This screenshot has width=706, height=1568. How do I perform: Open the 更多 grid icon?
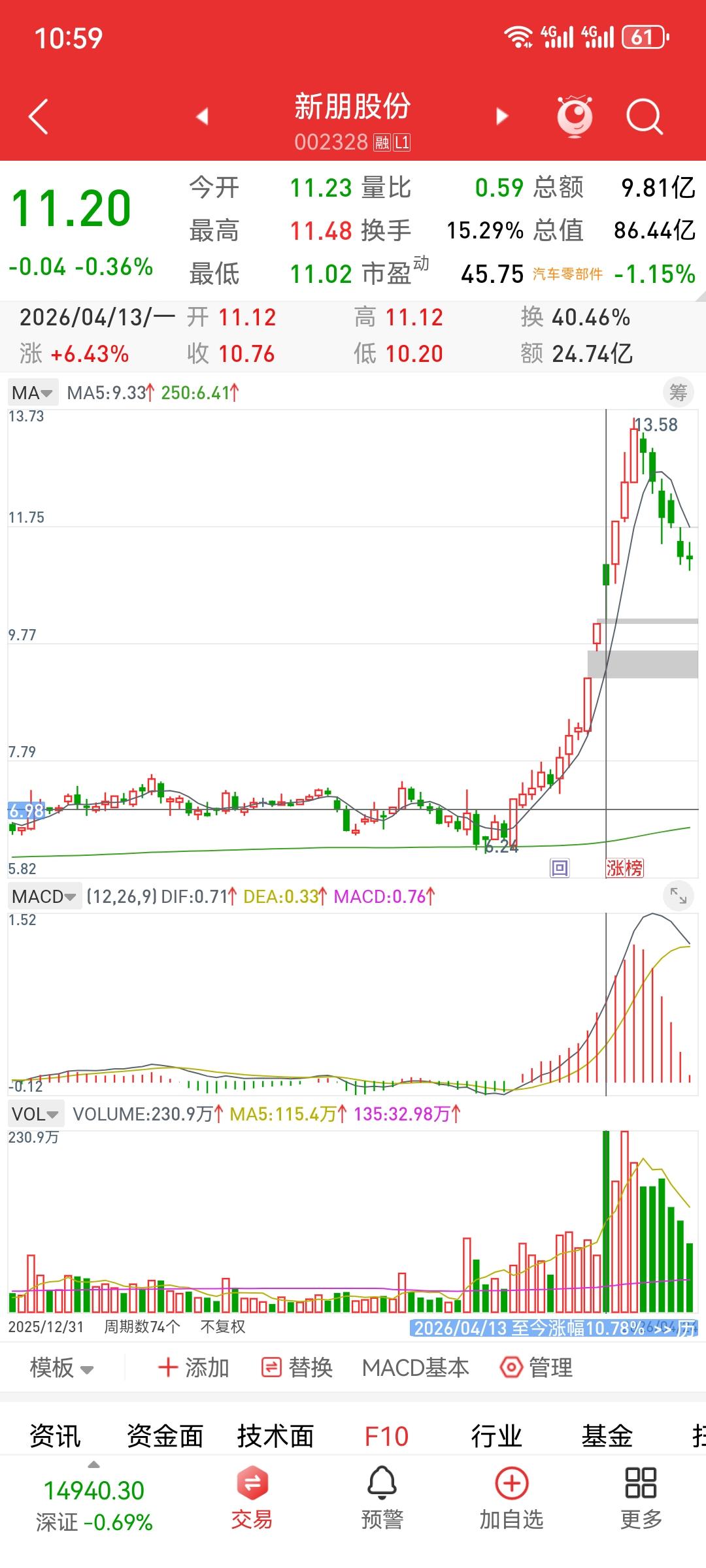tap(641, 1482)
